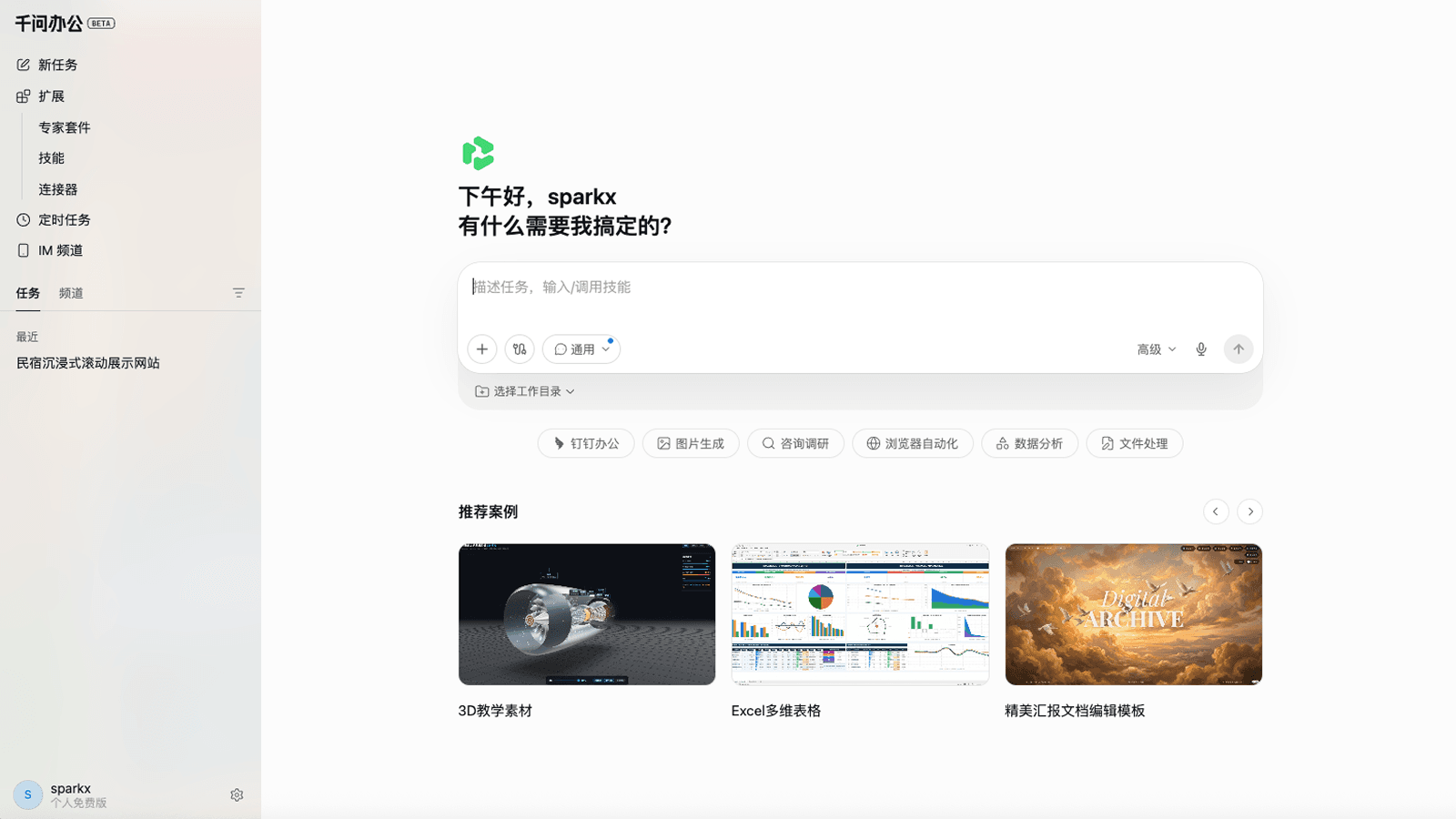Image resolution: width=1456 pixels, height=819 pixels.
Task: Open recent task 民宿沉浸式滚动展示网站
Action: (x=88, y=363)
